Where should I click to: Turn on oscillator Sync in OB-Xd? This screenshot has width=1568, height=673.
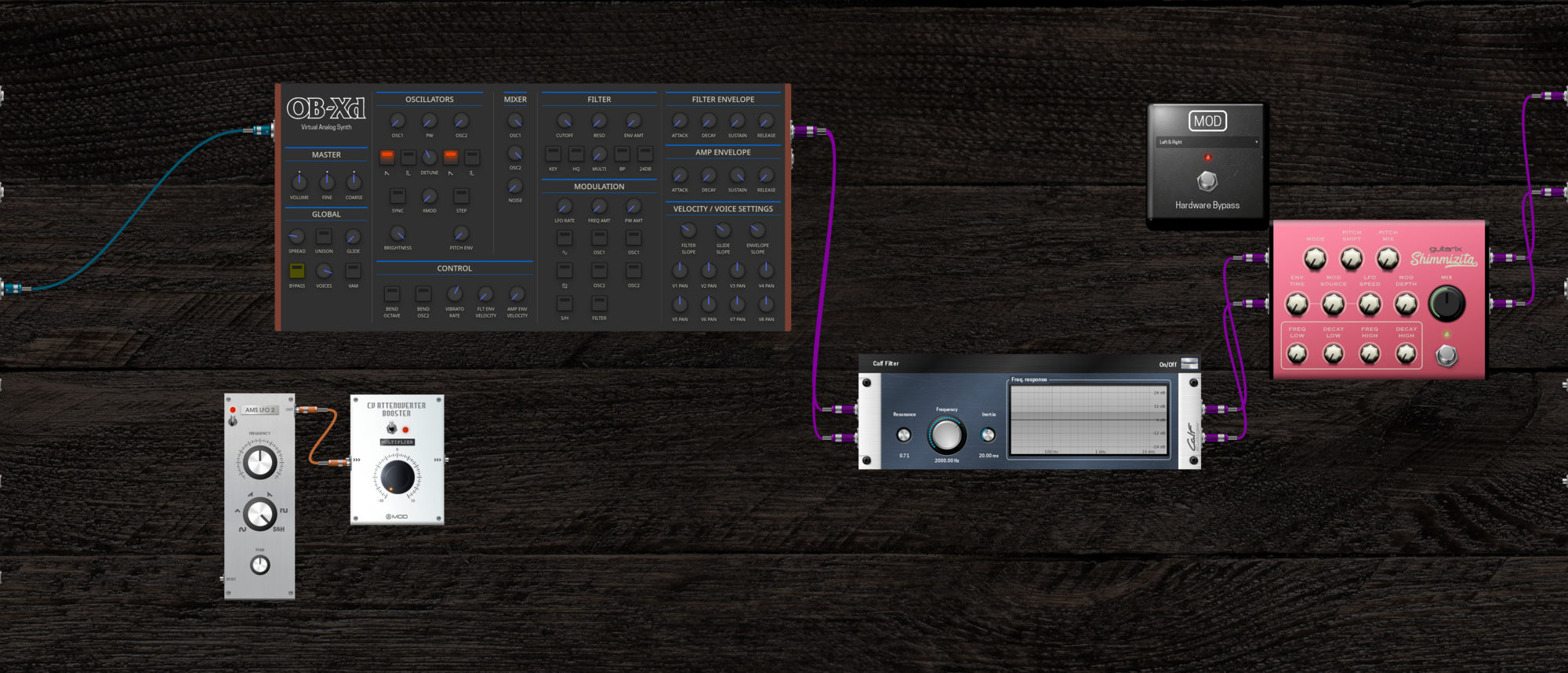pyautogui.click(x=397, y=195)
